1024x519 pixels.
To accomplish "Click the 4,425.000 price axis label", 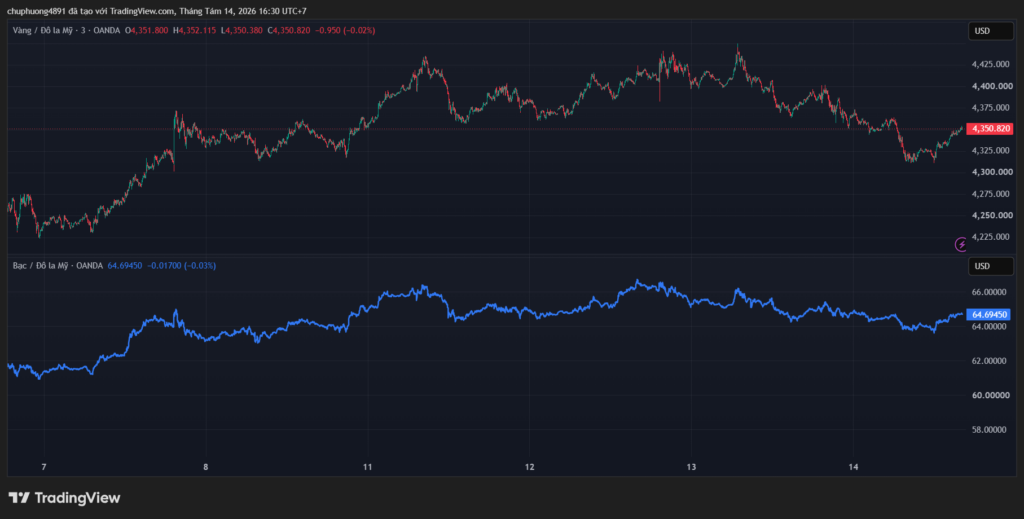I will 991,65.
